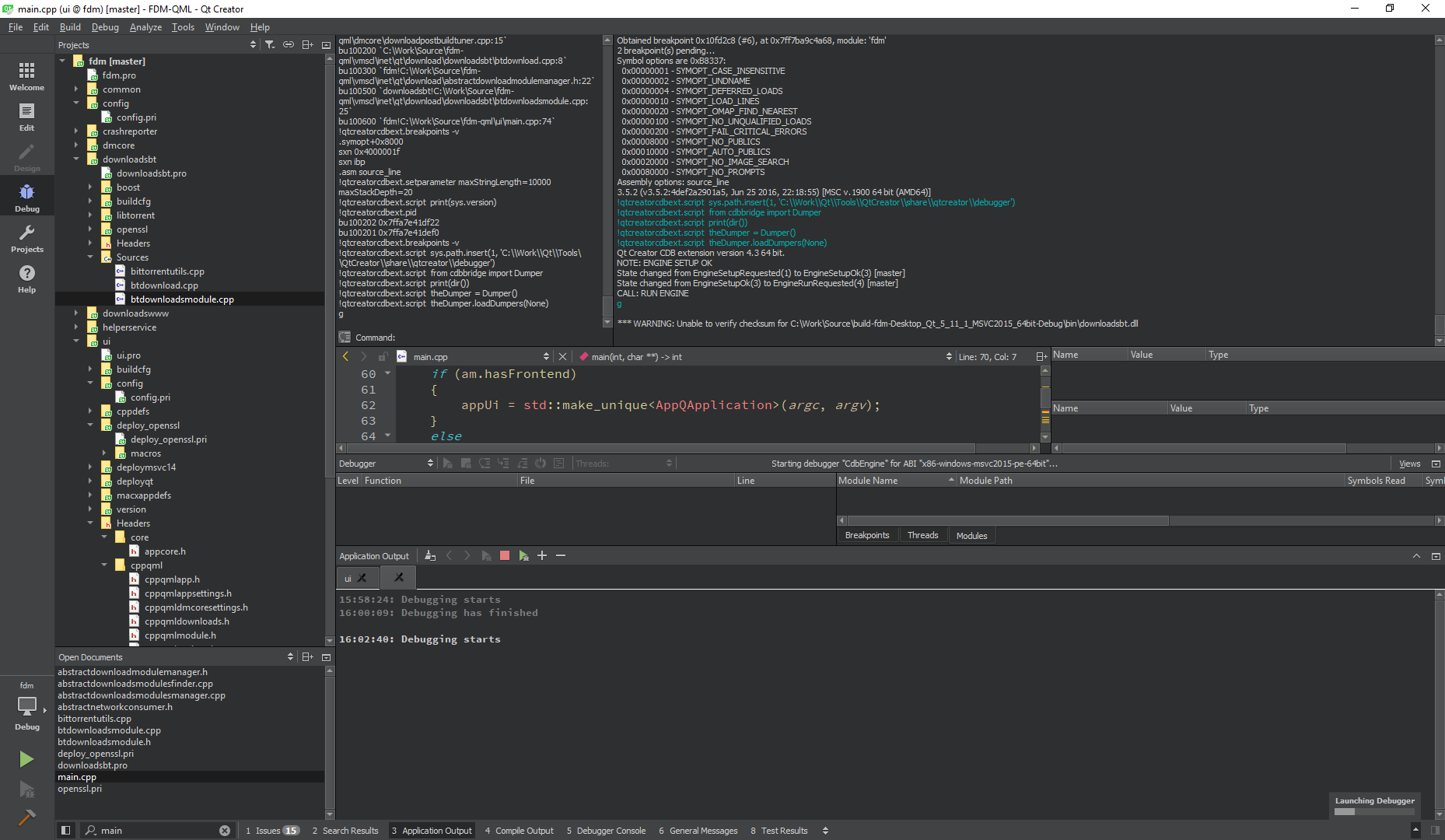Screen dimensions: 1445x840
Task: Open Projects mode wrench icon
Action: pyautogui.click(x=26, y=238)
